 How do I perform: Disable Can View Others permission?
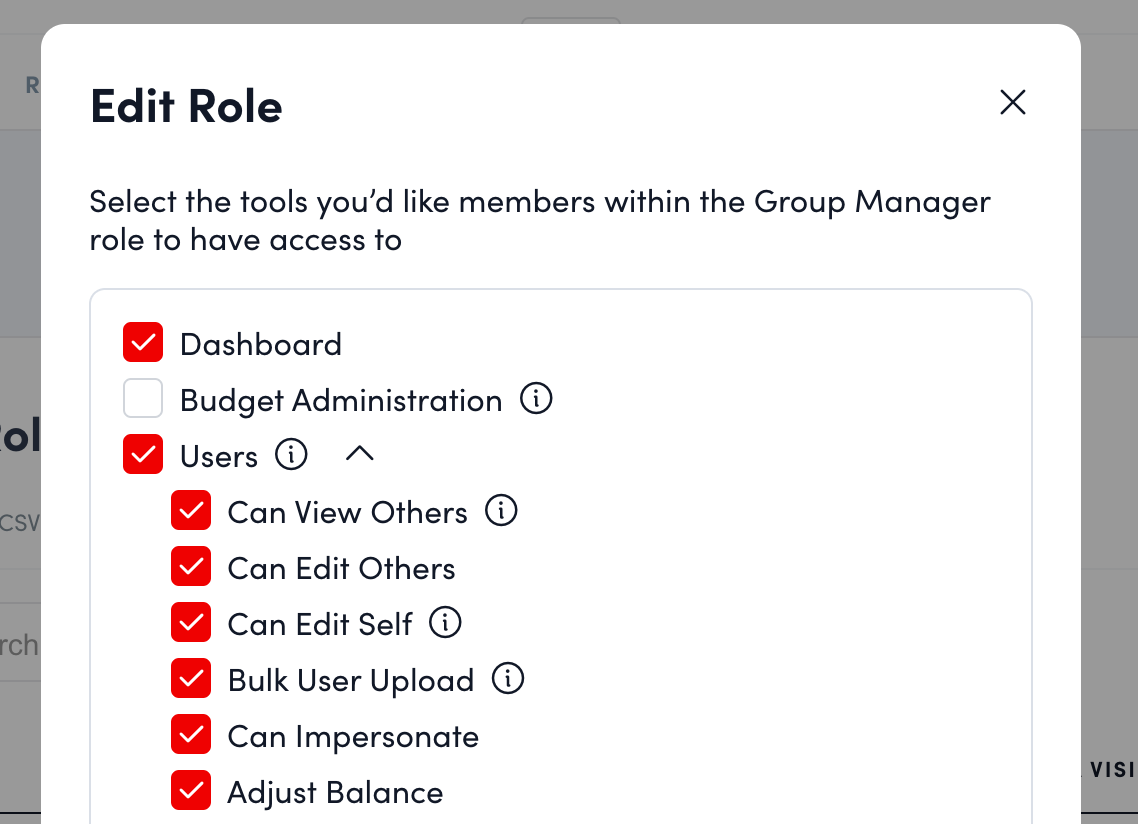191,510
